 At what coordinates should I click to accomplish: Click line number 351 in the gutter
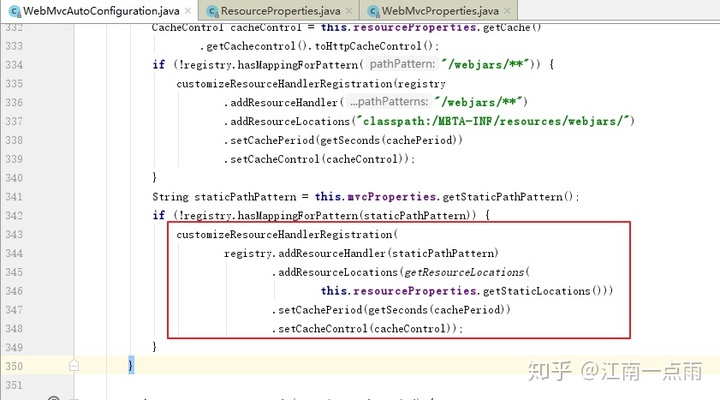[x=14, y=385]
